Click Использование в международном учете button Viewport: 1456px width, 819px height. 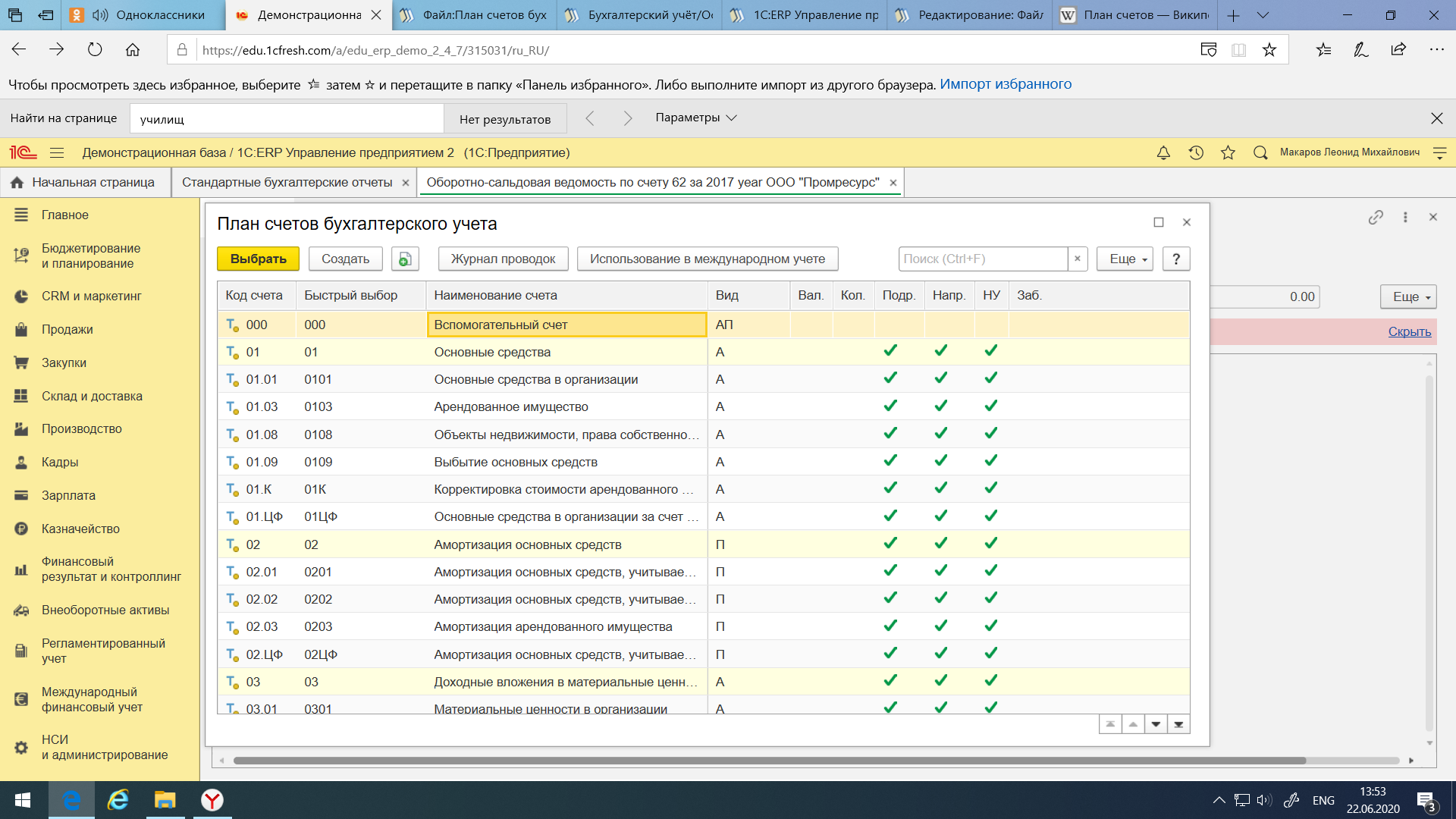pyautogui.click(x=707, y=259)
